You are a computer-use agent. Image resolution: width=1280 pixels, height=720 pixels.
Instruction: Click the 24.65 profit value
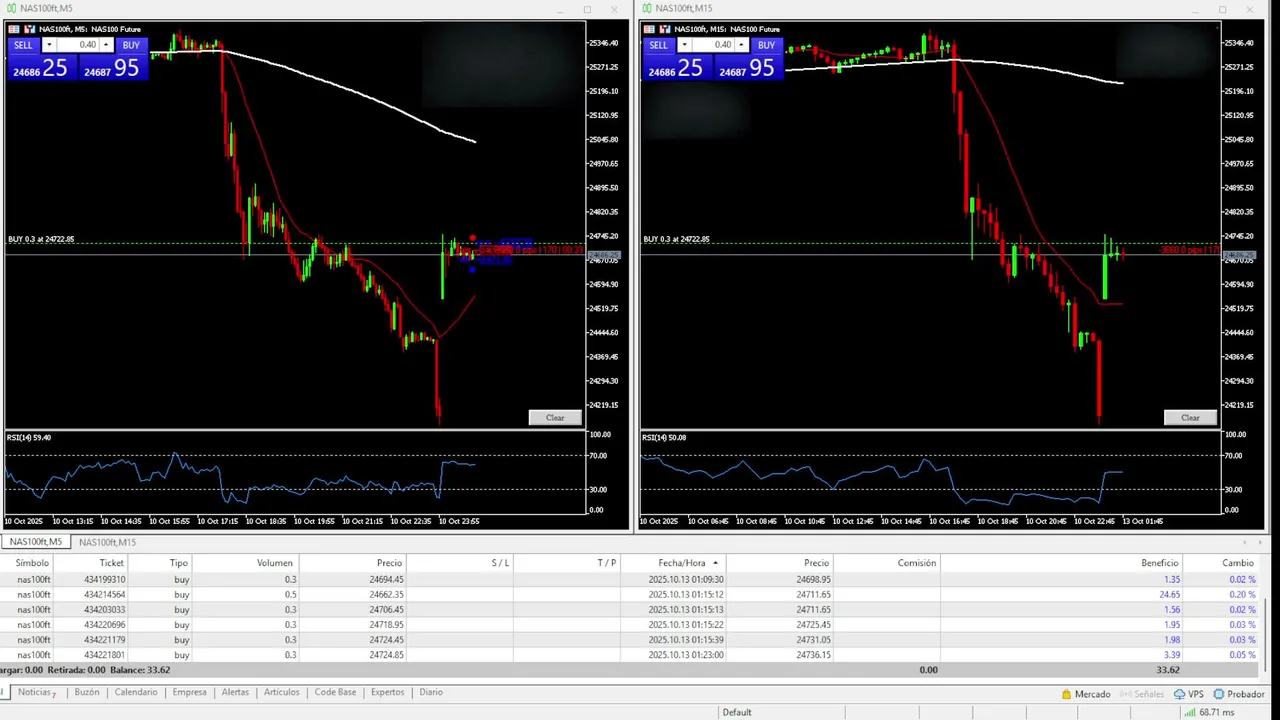point(1169,595)
